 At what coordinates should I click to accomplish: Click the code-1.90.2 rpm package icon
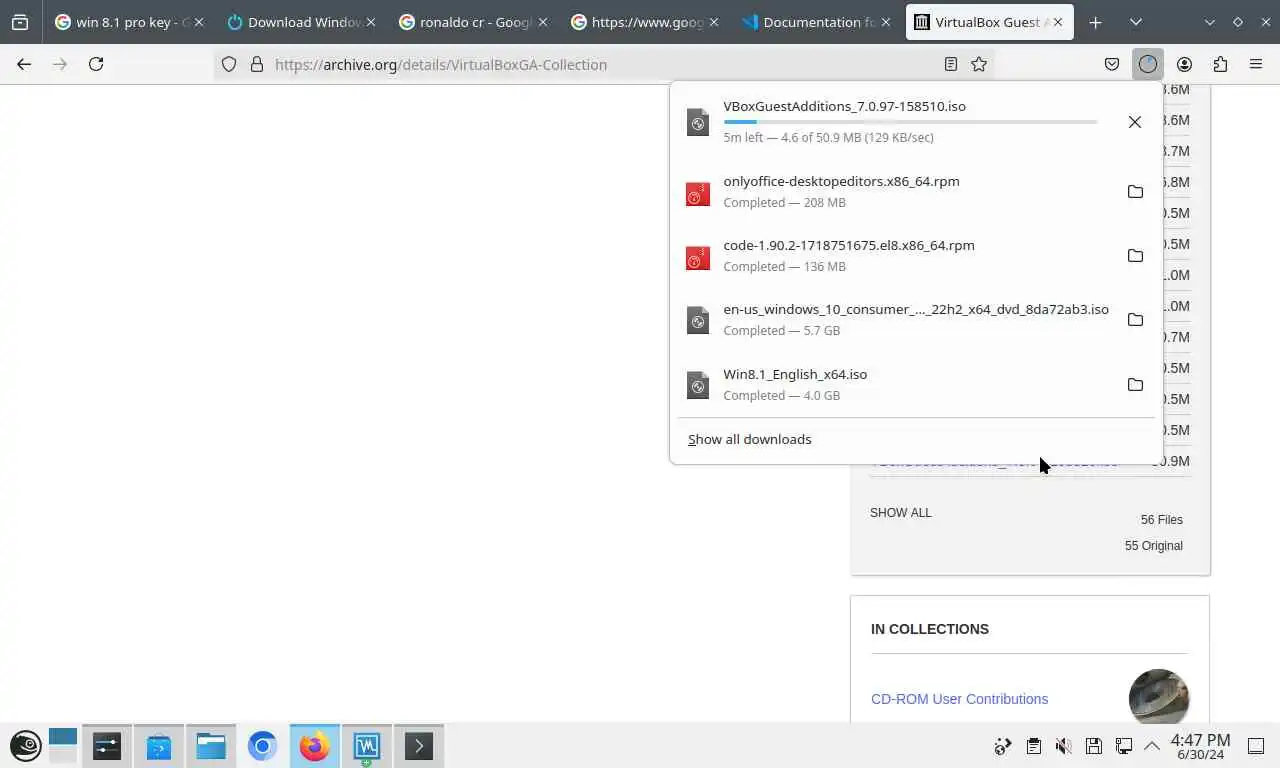[698, 256]
